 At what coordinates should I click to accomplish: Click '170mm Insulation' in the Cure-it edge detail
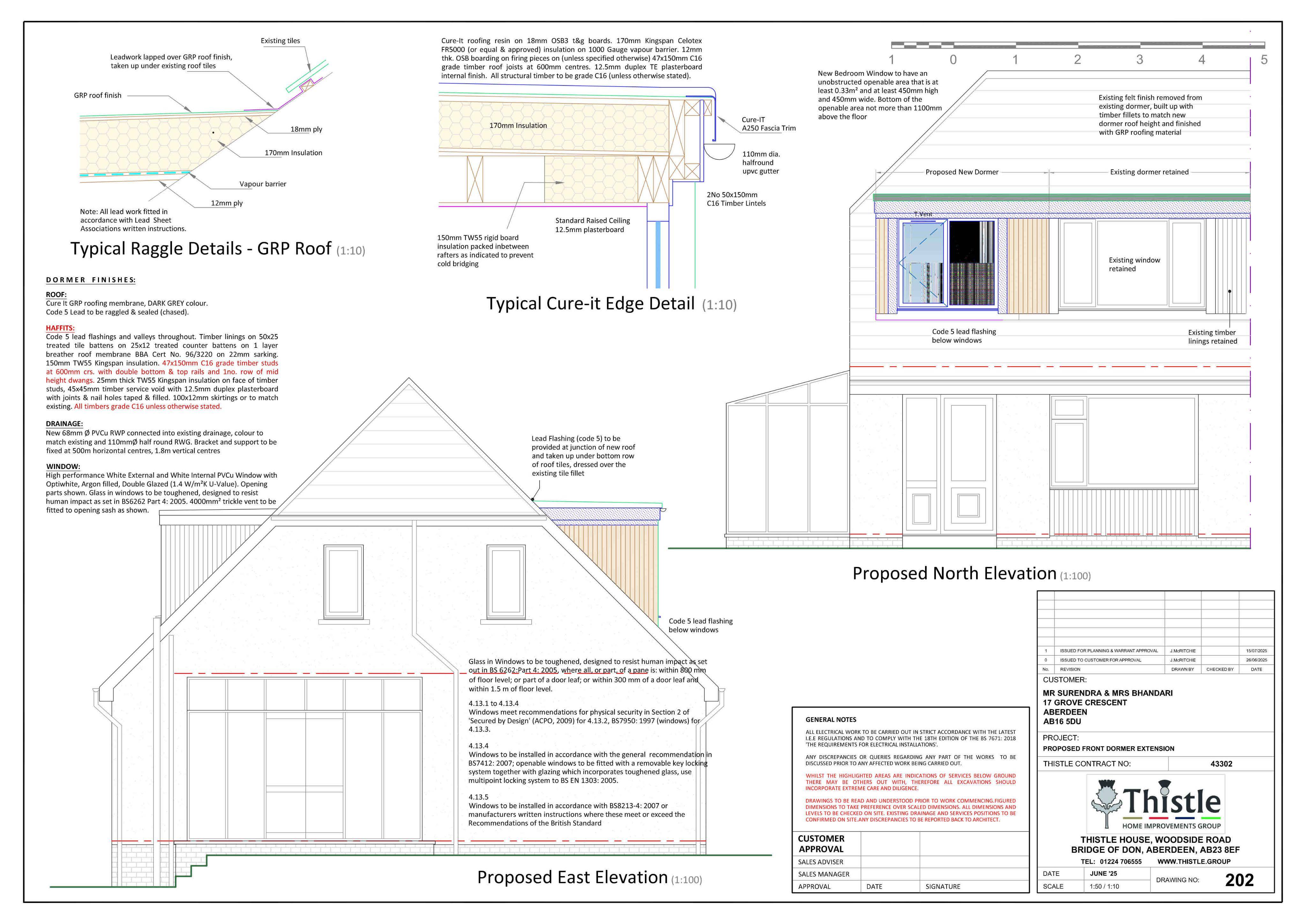click(x=518, y=126)
